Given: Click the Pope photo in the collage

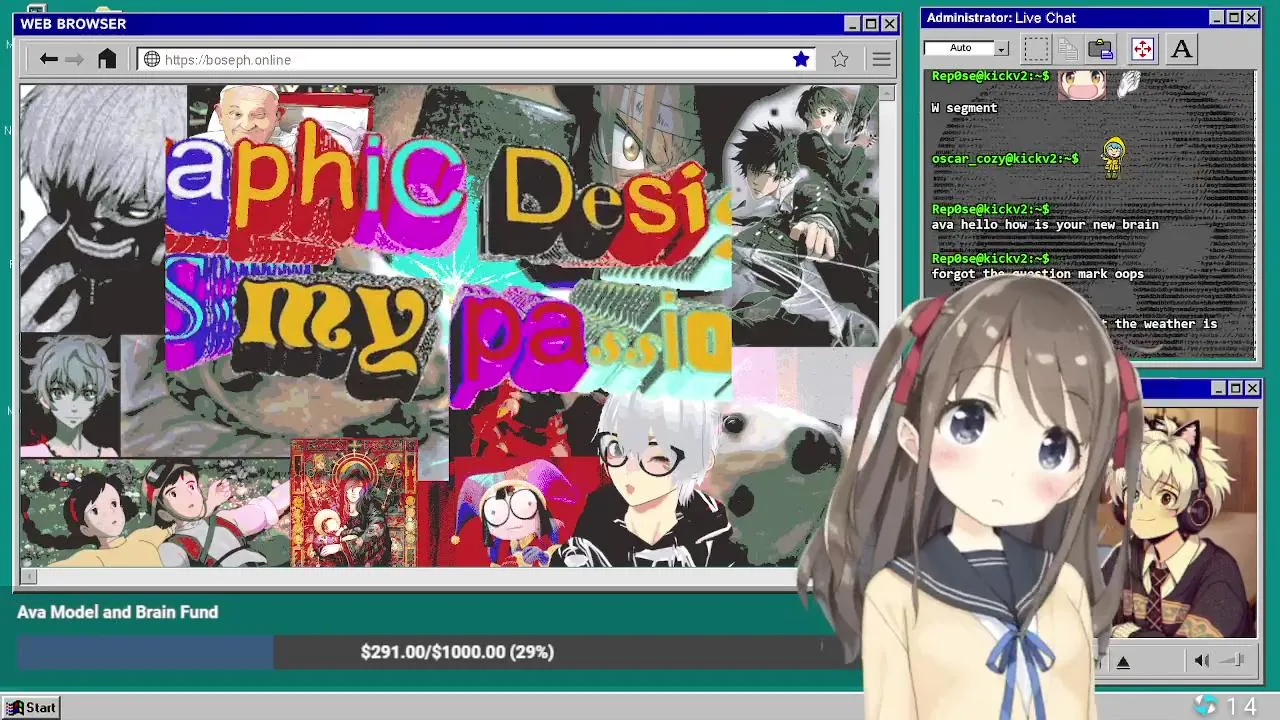Looking at the screenshot, I should [x=248, y=113].
